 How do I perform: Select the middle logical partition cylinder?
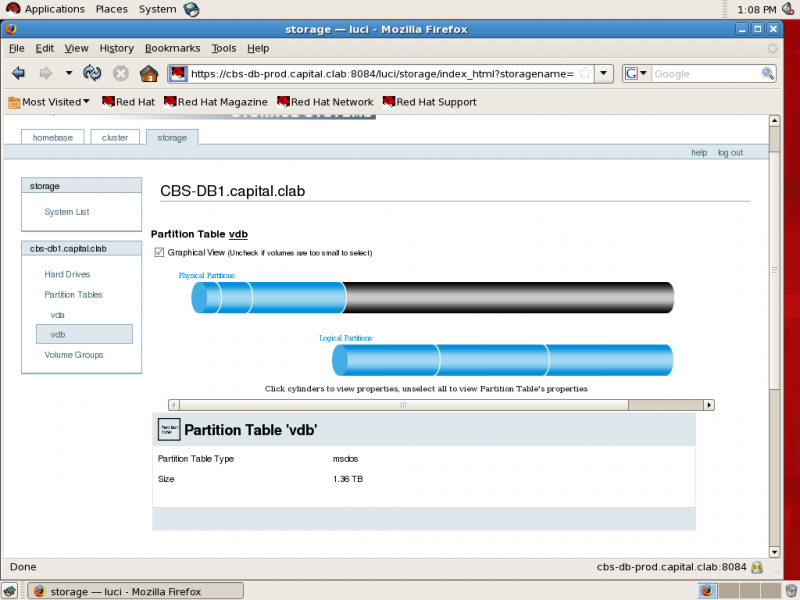494,360
